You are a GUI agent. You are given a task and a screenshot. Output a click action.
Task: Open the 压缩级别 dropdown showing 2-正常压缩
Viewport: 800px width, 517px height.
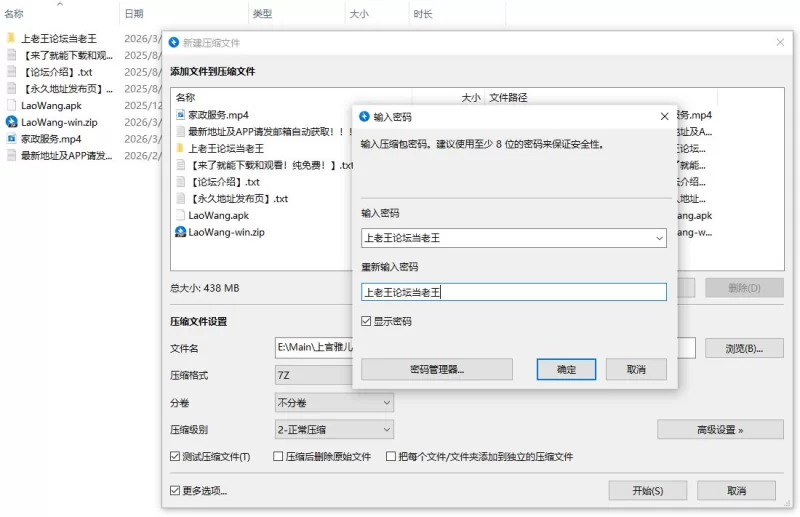click(x=334, y=430)
